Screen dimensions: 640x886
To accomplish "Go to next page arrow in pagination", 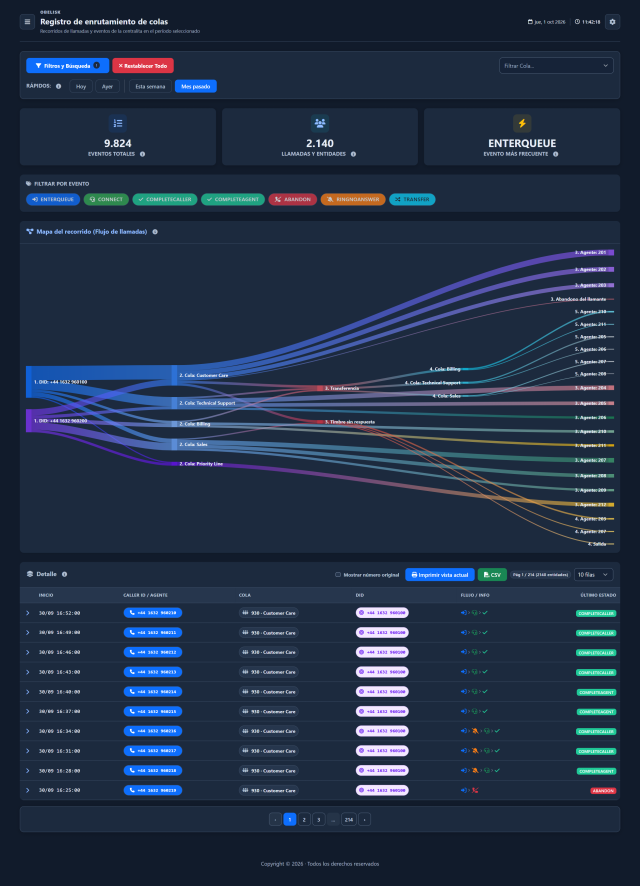I will click(x=364, y=819).
